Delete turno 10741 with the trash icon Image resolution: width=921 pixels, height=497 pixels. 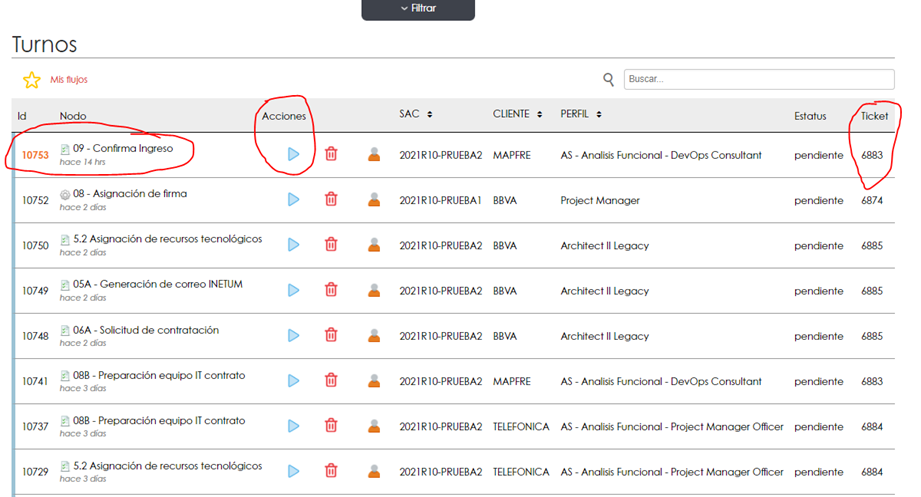coord(331,380)
